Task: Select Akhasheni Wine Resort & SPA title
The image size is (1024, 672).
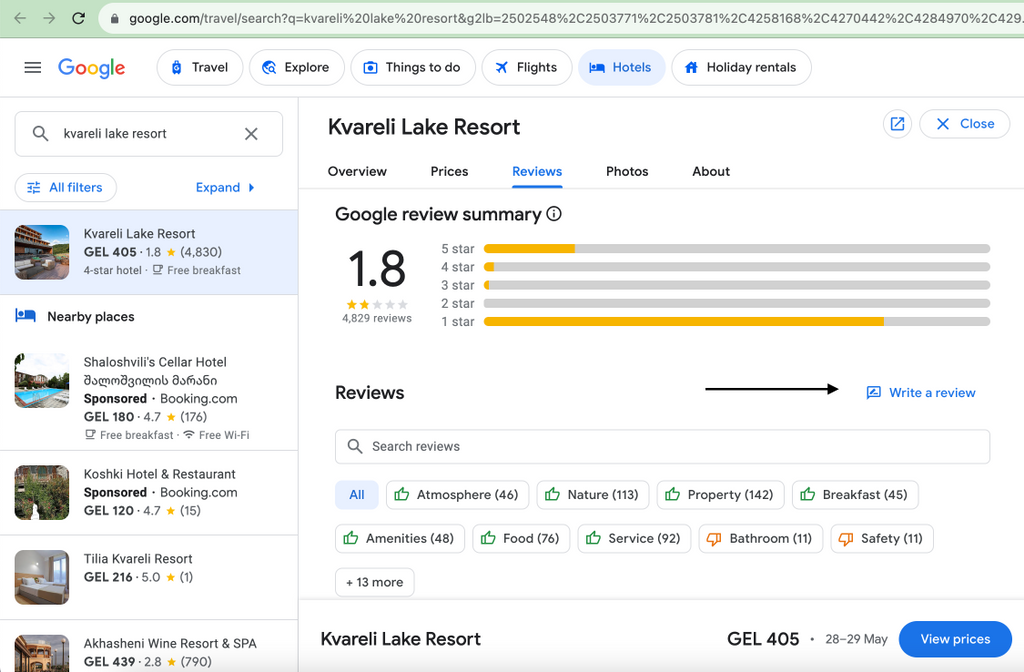Action: point(170,643)
